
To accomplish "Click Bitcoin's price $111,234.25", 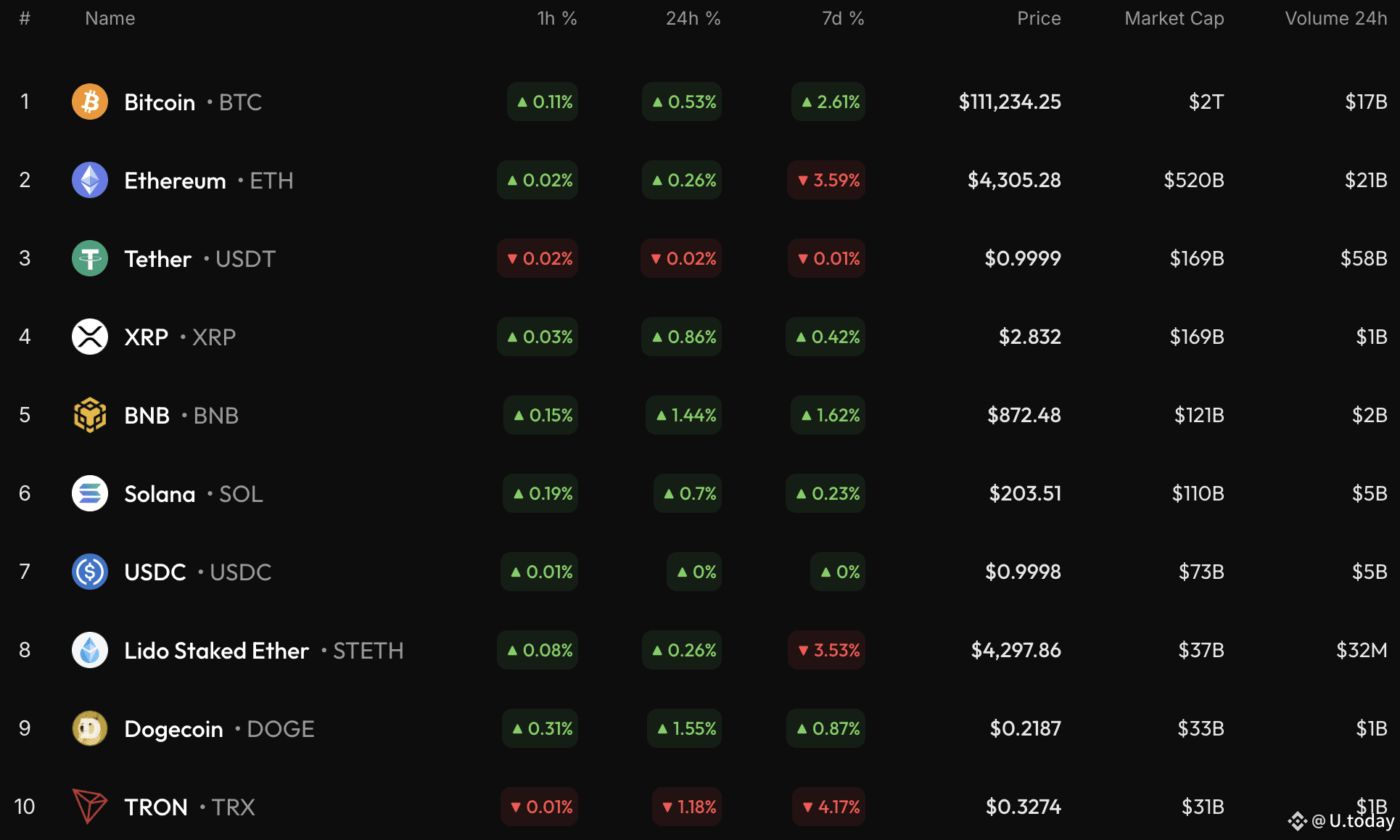I will point(1010,102).
